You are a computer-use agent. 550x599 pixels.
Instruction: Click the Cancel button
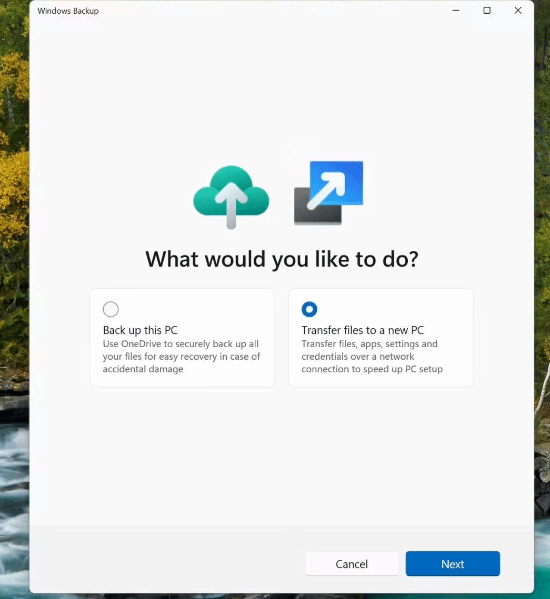click(x=352, y=563)
